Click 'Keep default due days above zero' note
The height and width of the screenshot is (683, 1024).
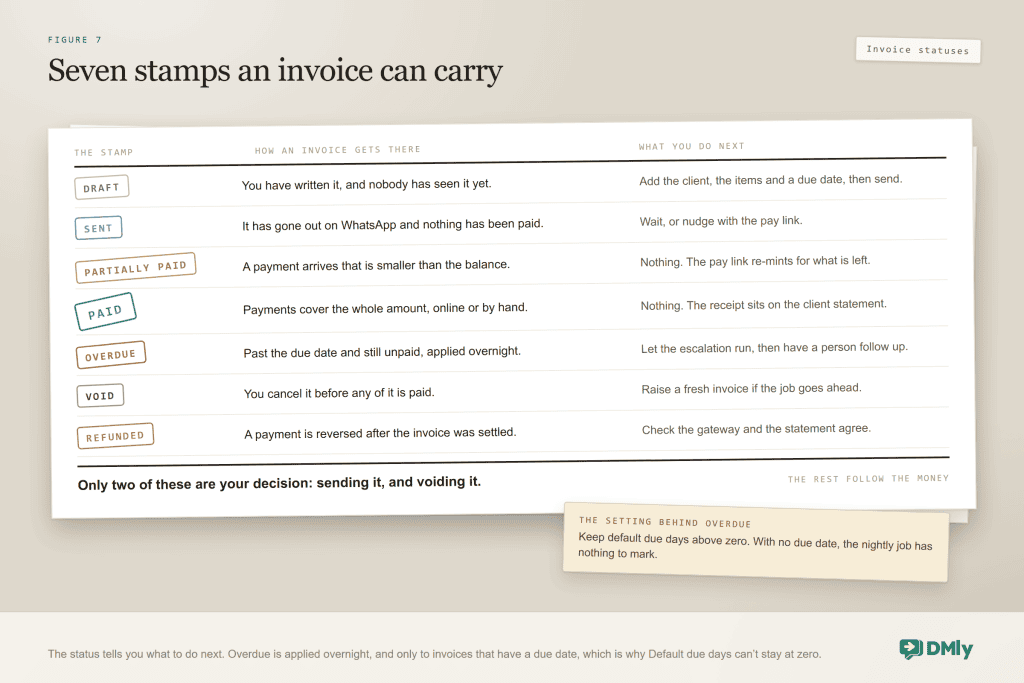[x=755, y=547]
